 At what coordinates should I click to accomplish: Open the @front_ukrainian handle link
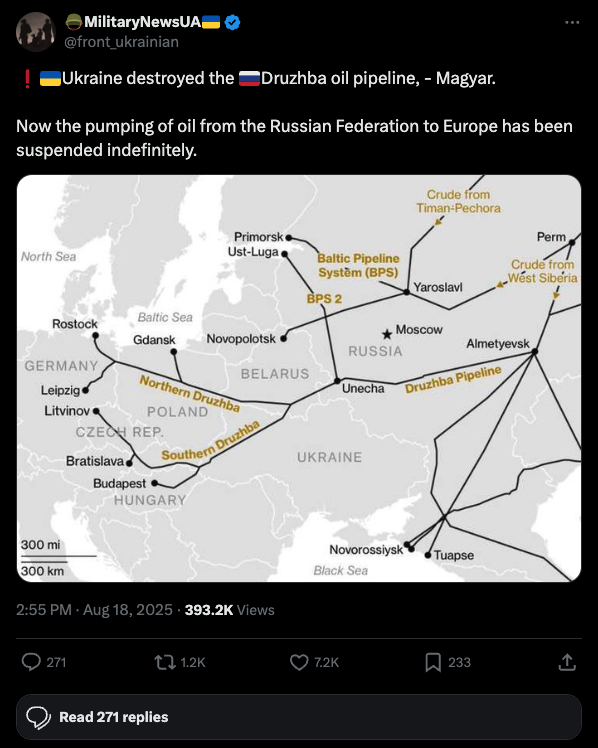pos(122,42)
